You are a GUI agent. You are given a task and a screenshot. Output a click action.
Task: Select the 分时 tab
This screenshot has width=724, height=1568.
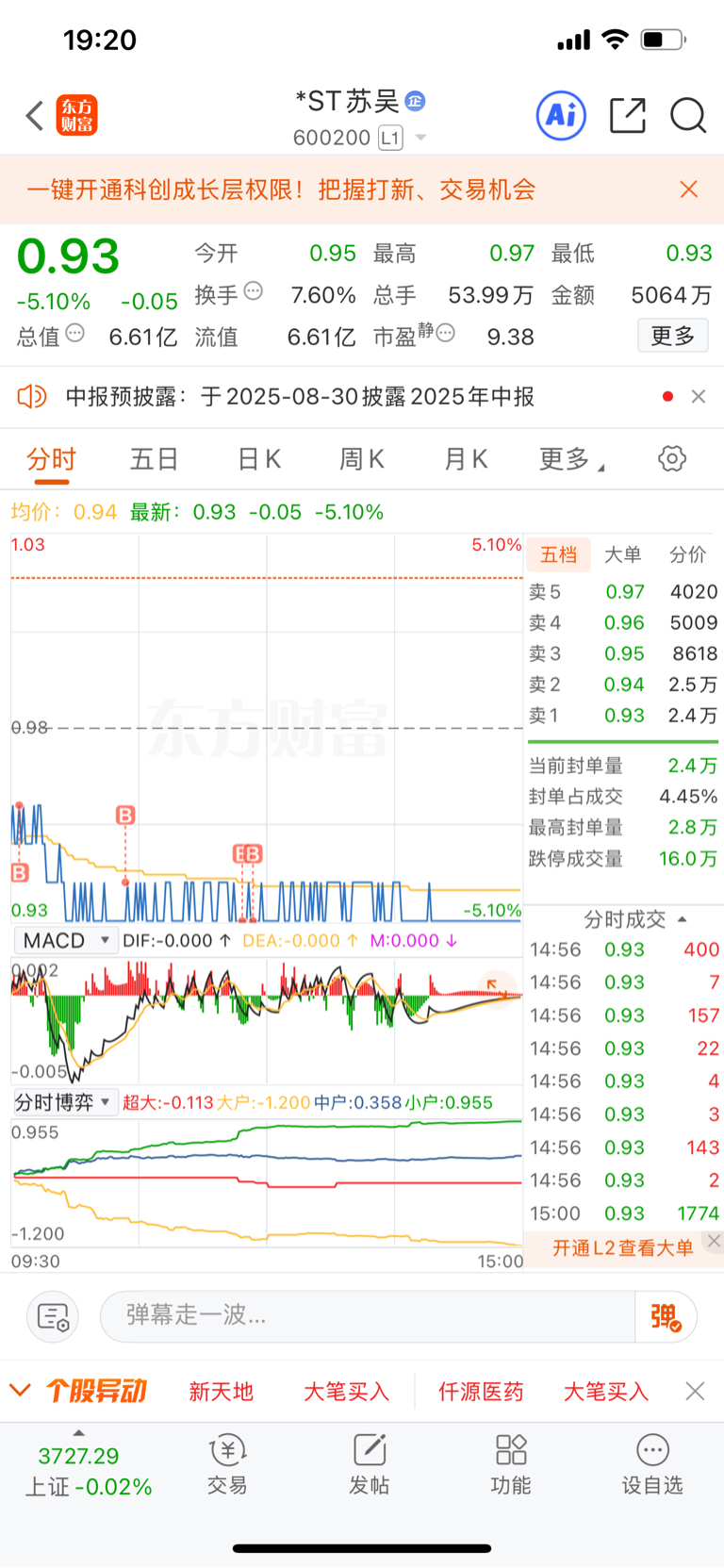pyautogui.click(x=51, y=459)
